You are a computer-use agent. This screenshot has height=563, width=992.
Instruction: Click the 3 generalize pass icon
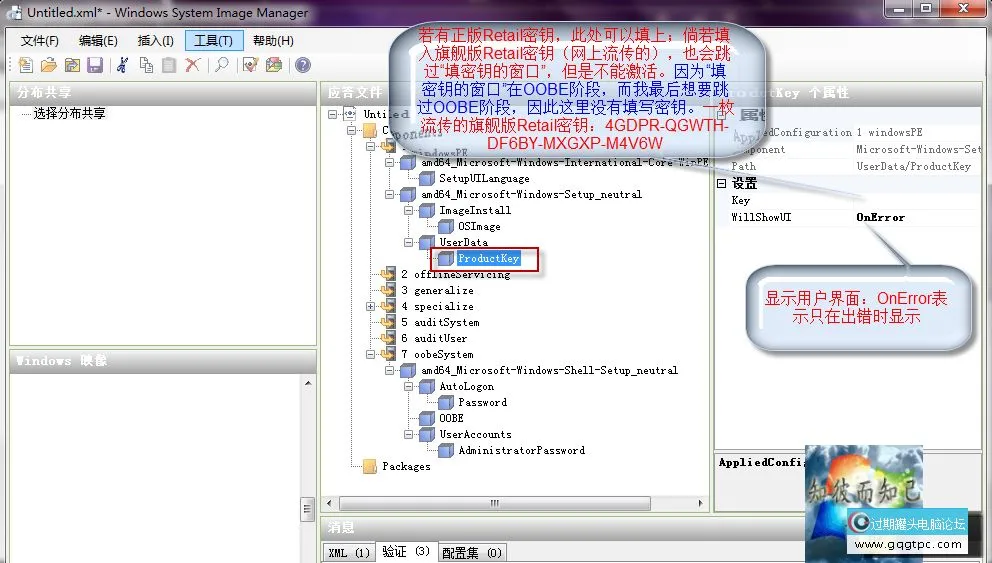388,290
